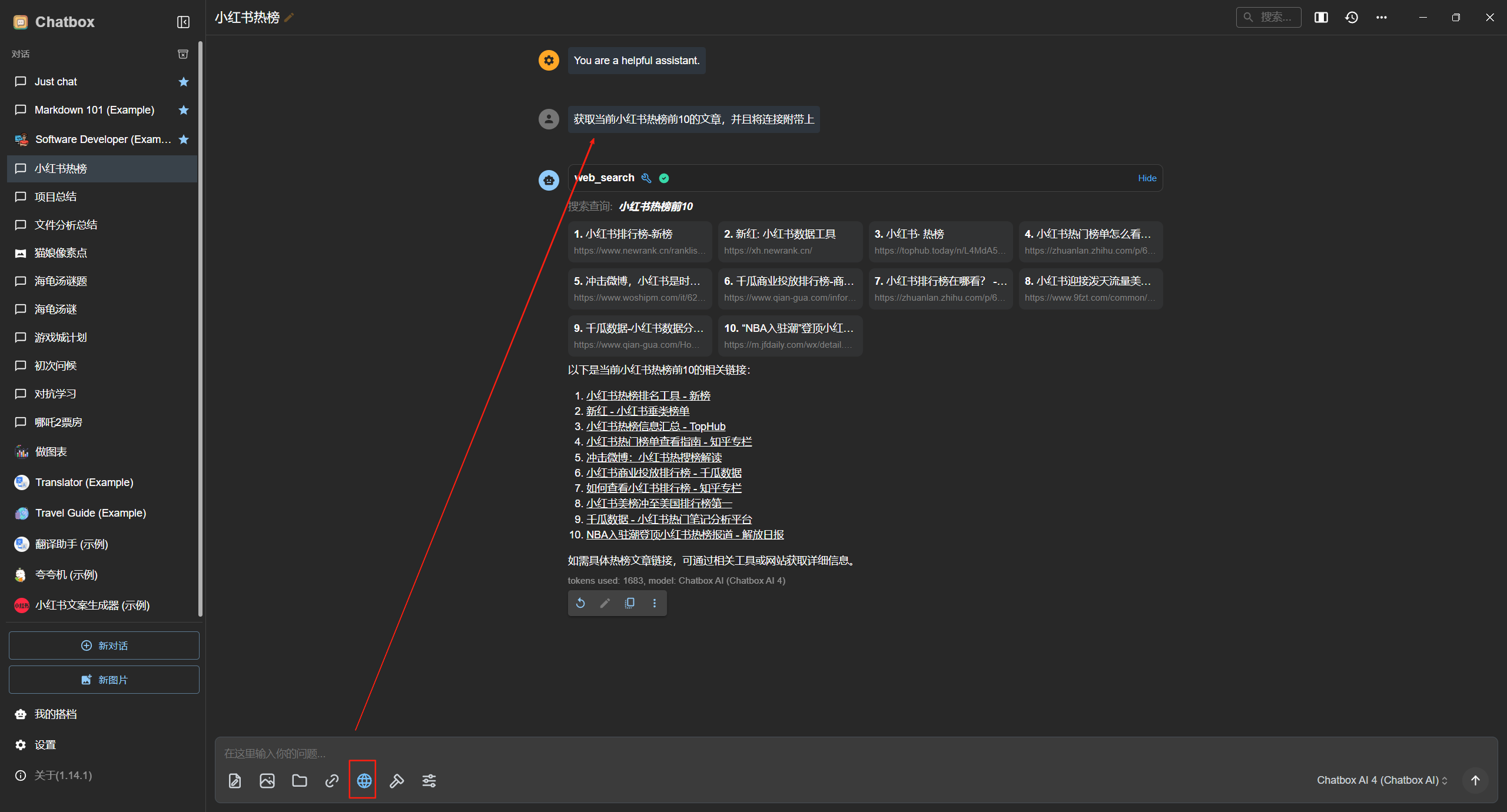The height and width of the screenshot is (812, 1507).
Task: Open Translator (Example) conversation
Action: [x=102, y=482]
